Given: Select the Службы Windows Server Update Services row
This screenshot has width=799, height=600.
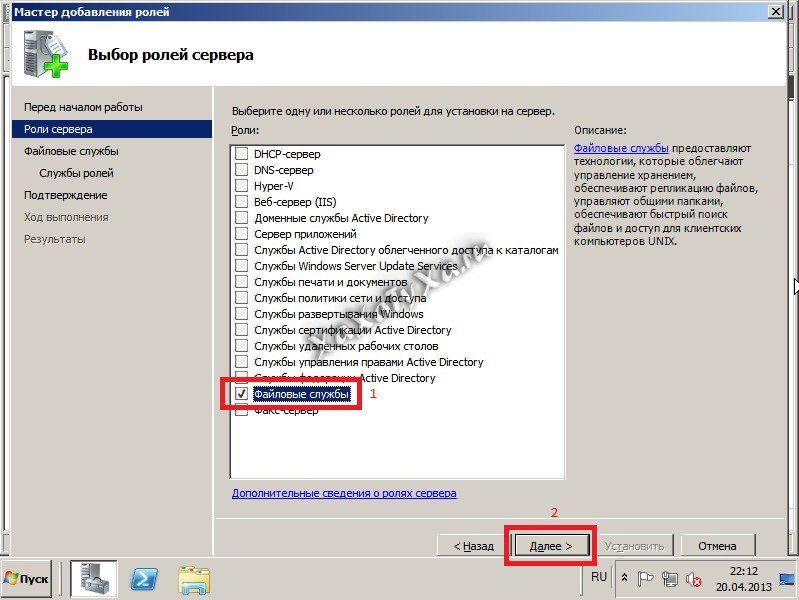Looking at the screenshot, I should [355, 266].
